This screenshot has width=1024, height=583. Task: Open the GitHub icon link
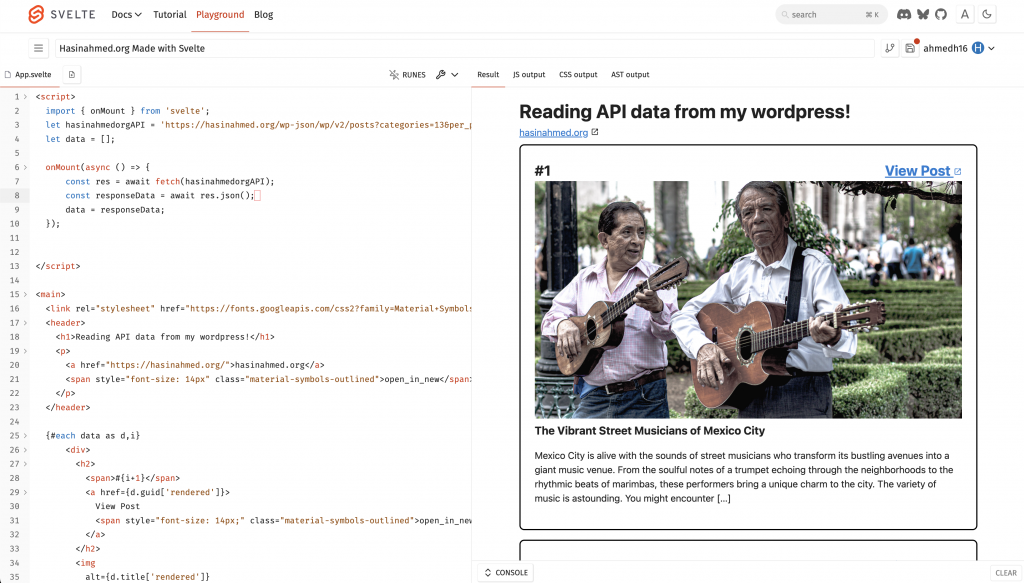pyautogui.click(x=940, y=15)
